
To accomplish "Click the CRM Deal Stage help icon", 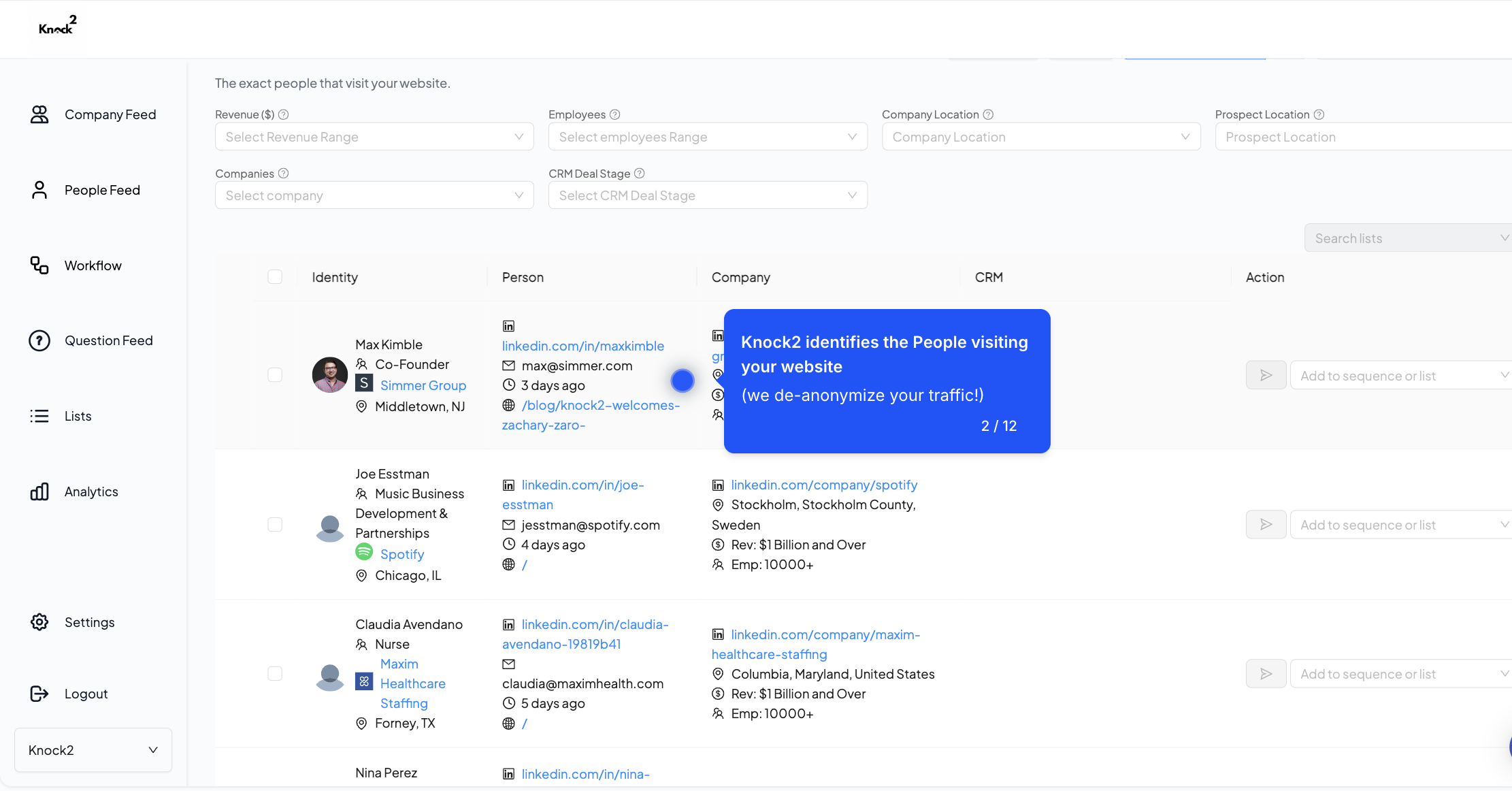I will (639, 174).
